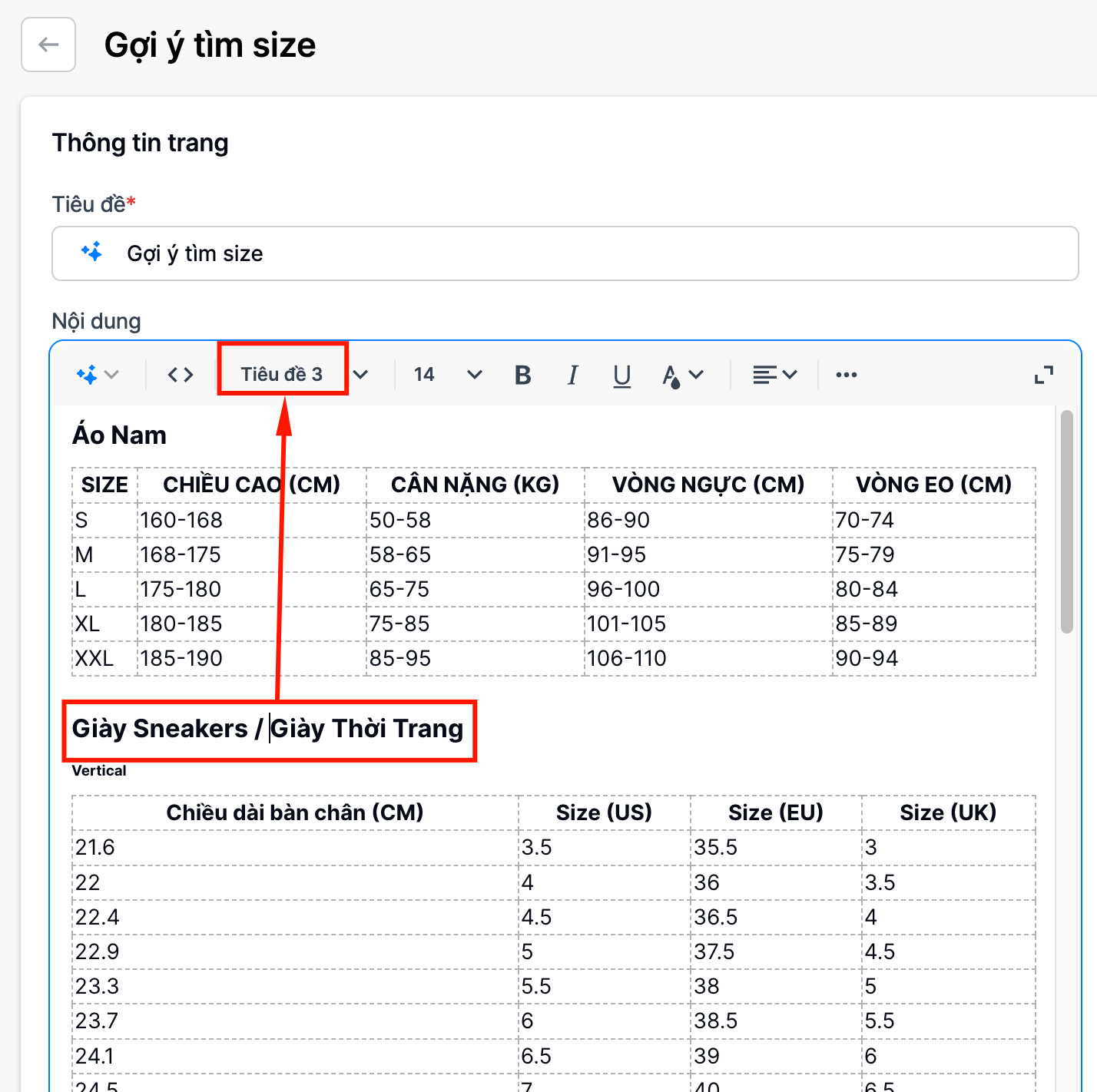Show more toolbar options
Viewport: 1097px width, 1092px height.
click(846, 375)
